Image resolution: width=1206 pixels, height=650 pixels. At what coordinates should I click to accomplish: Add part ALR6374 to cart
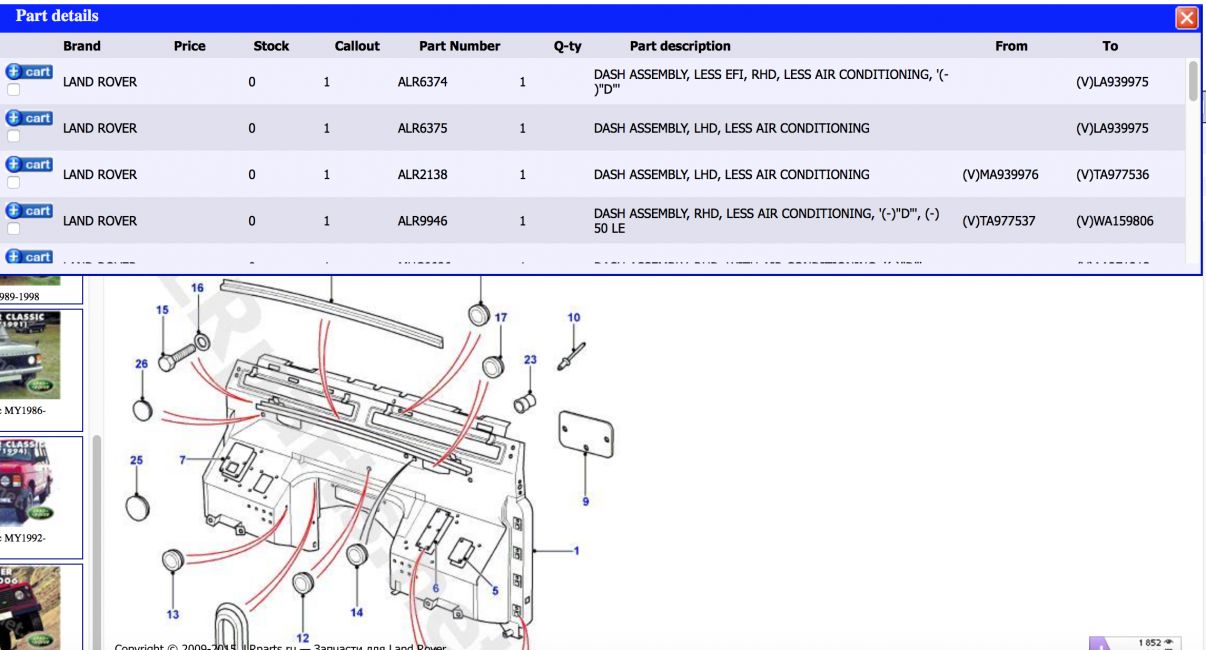click(28, 72)
